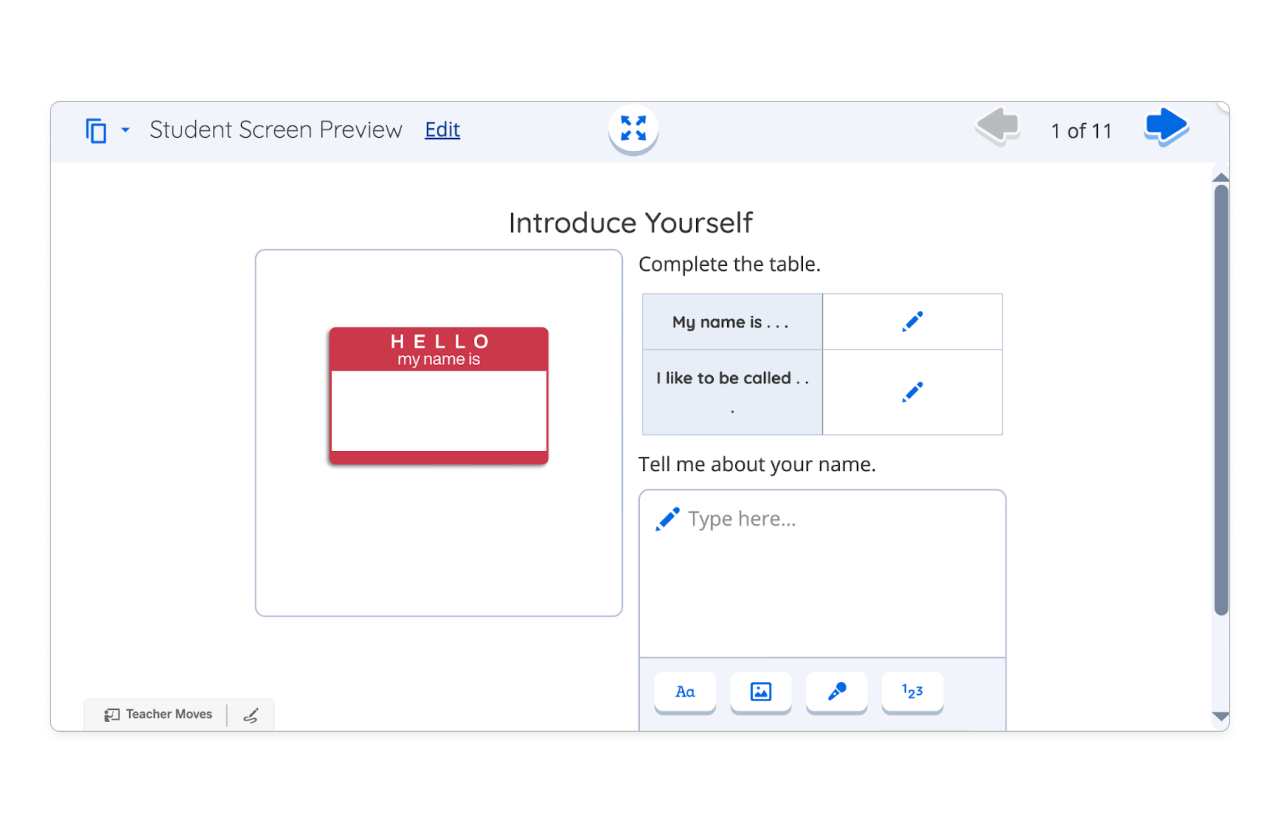Image resolution: width=1280 pixels, height=834 pixels.
Task: Click the 'Complete the table.' instruction text
Action: (729, 265)
